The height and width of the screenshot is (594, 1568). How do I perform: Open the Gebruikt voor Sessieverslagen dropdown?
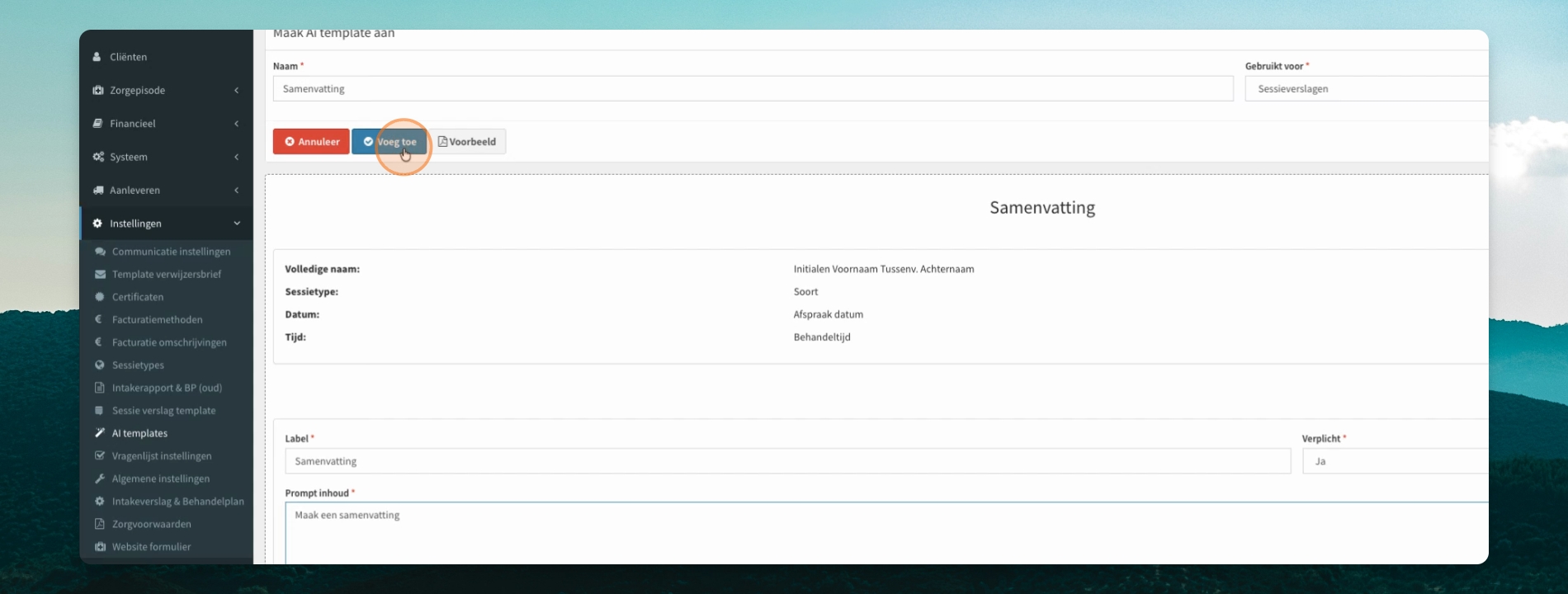click(1367, 88)
